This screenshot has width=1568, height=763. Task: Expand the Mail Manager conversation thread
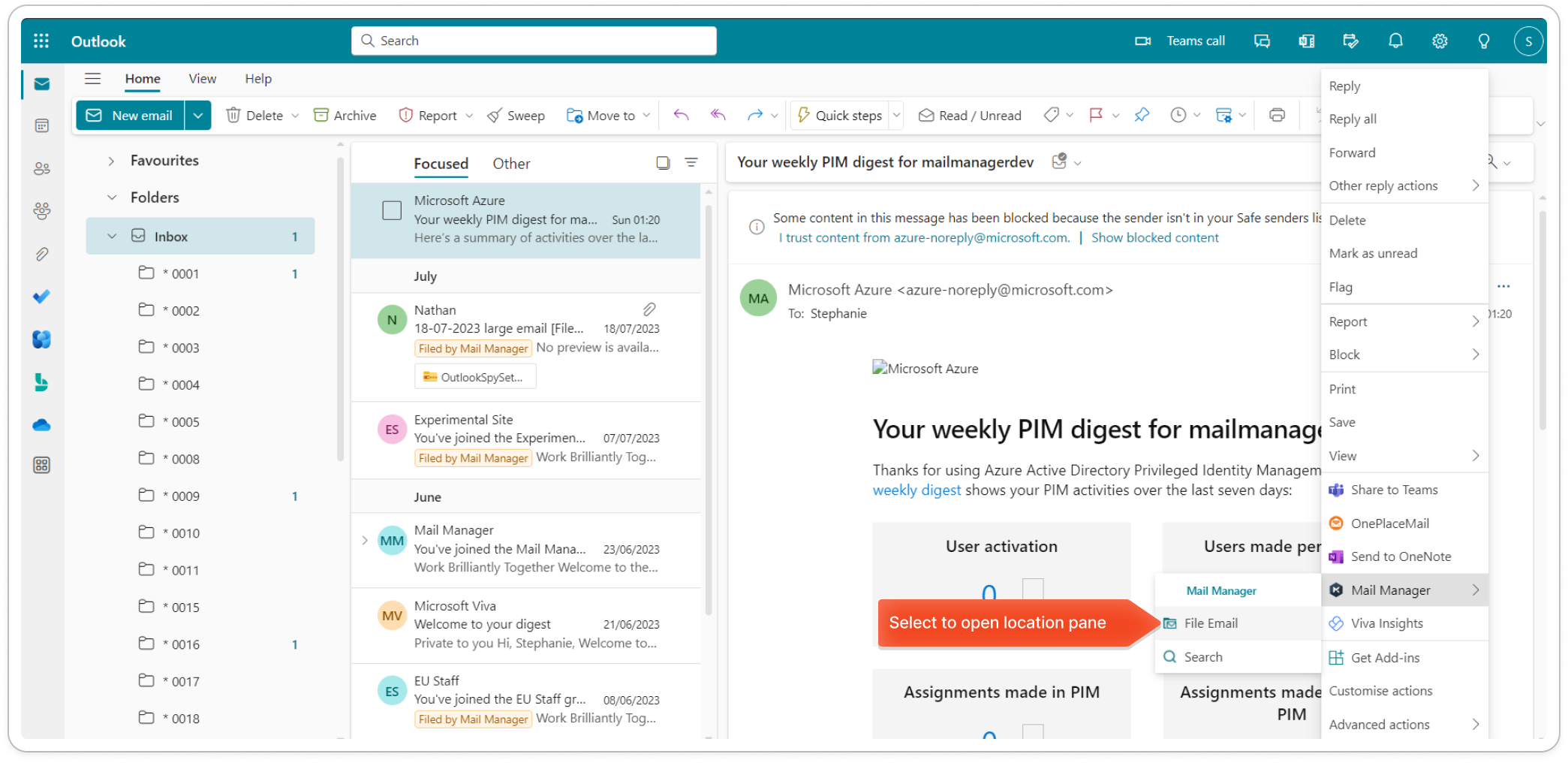(365, 541)
